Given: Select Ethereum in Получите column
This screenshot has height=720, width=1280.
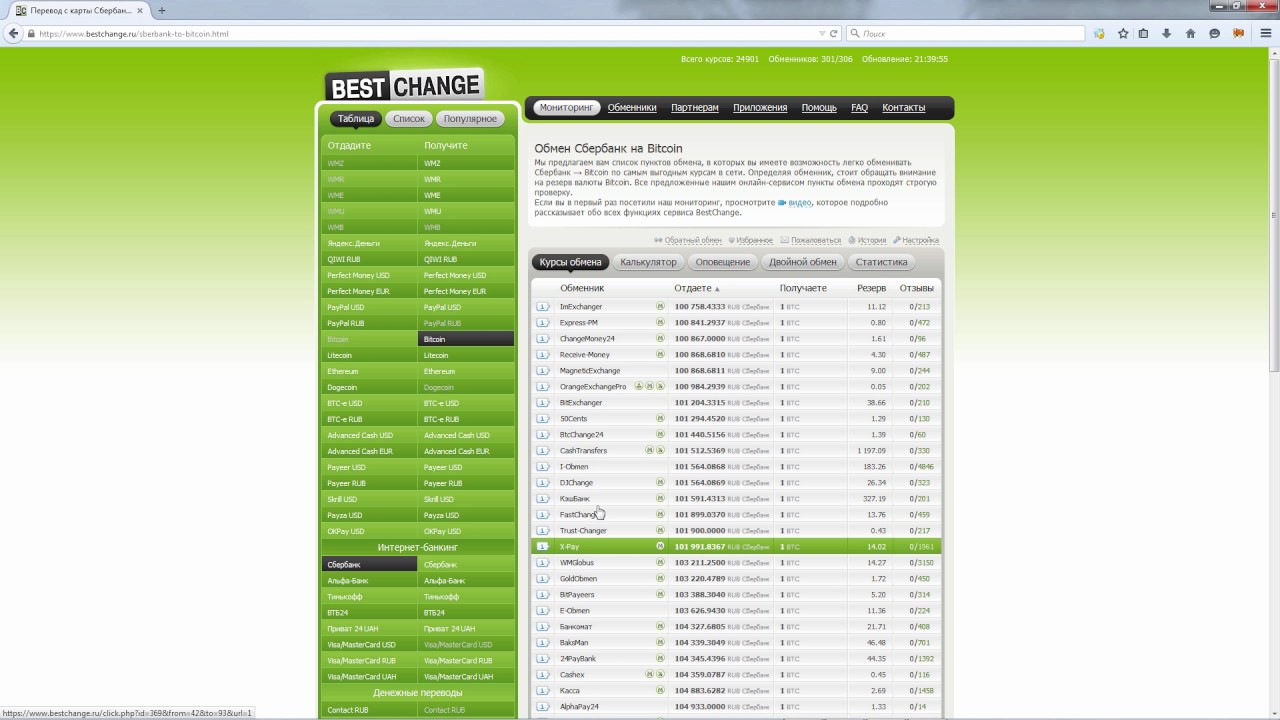Looking at the screenshot, I should coord(466,371).
